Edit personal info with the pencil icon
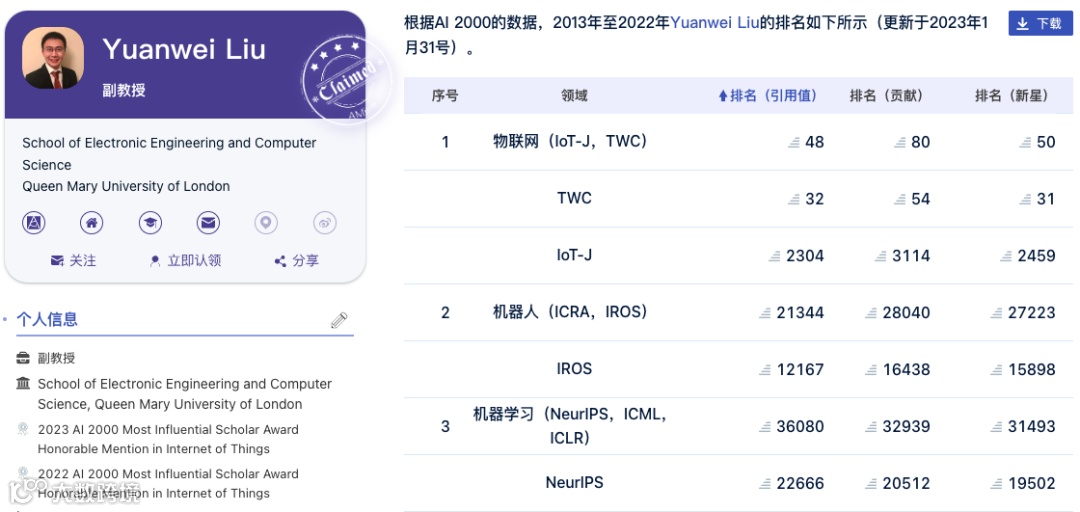This screenshot has width=1080, height=512. pos(339,320)
